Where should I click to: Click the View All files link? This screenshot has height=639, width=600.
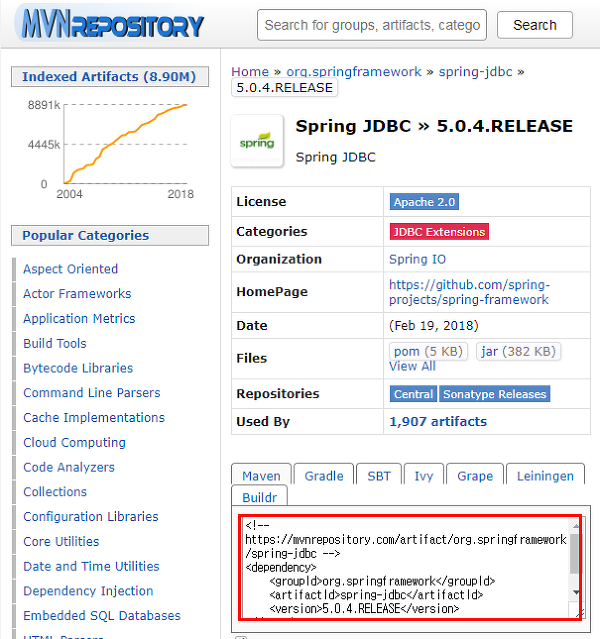[412, 366]
